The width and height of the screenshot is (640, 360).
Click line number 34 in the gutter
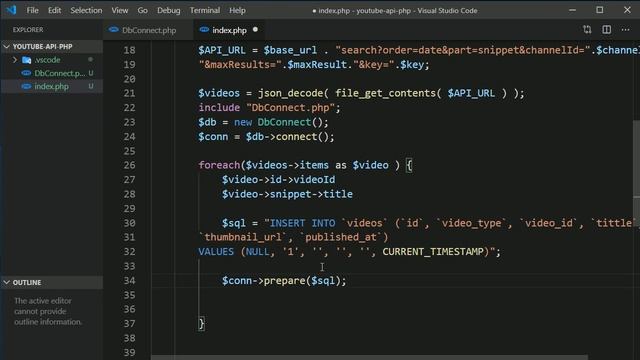129,281
